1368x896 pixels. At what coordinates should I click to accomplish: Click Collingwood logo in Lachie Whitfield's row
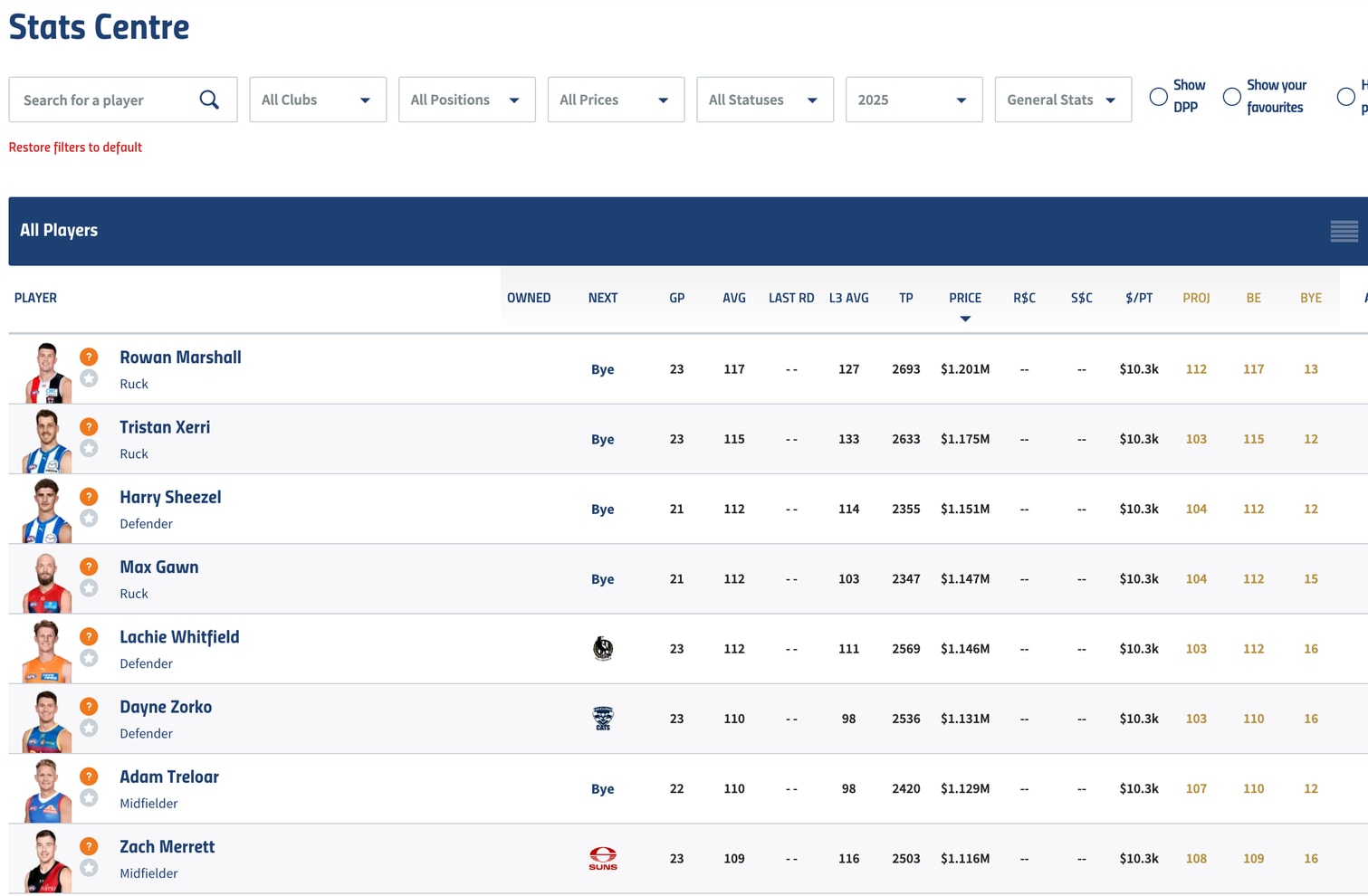point(603,649)
